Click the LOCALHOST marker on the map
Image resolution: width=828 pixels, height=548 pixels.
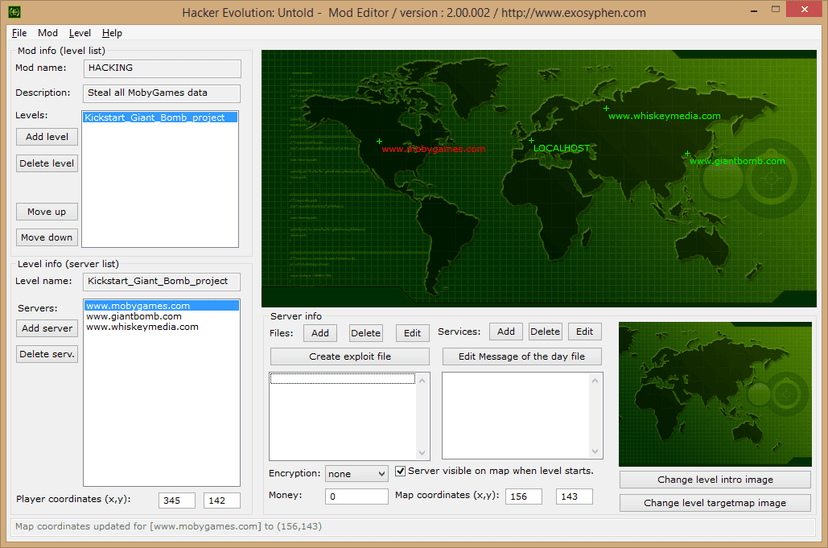531,140
